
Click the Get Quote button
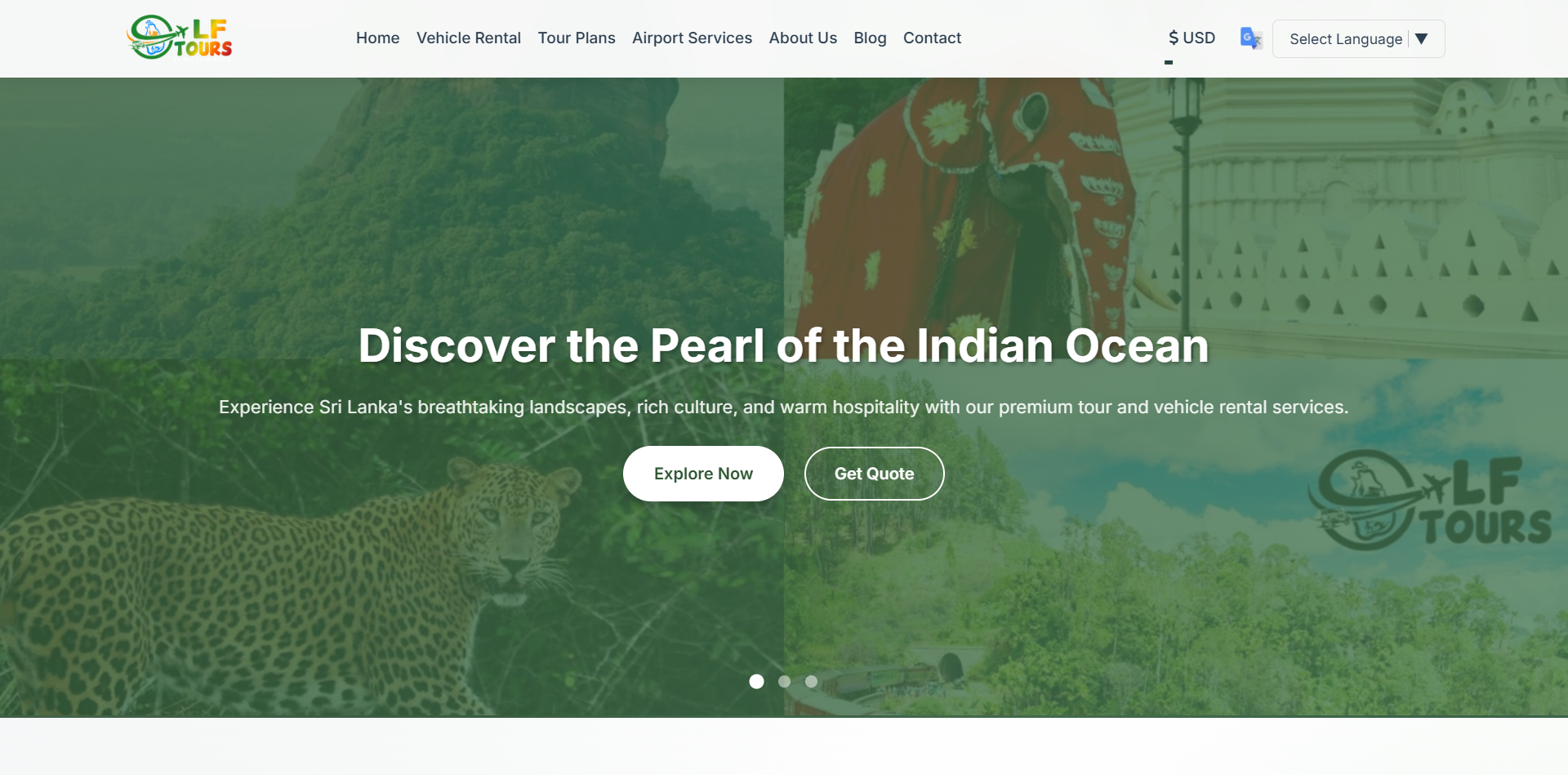pyautogui.click(x=874, y=474)
